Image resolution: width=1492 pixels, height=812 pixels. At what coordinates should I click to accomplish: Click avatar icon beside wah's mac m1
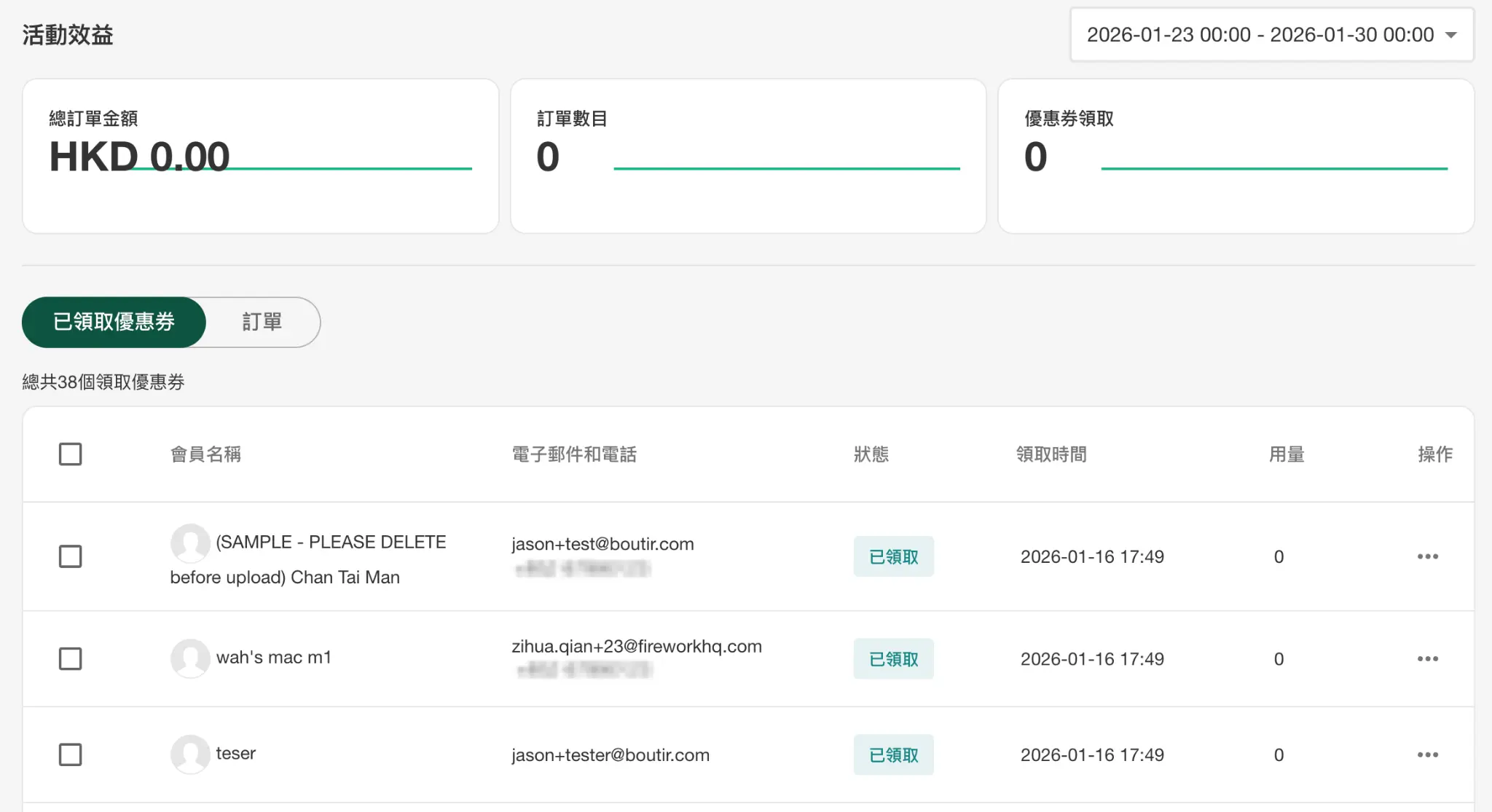click(x=190, y=658)
